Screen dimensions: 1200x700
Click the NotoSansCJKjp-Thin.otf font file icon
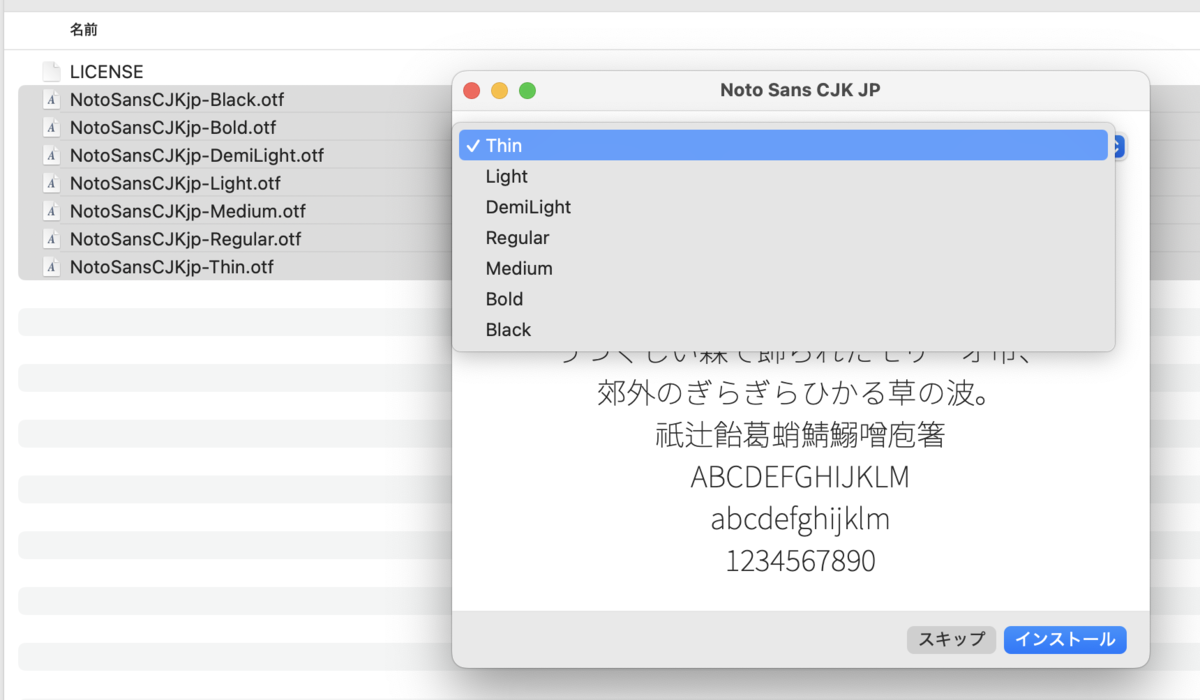point(51,268)
